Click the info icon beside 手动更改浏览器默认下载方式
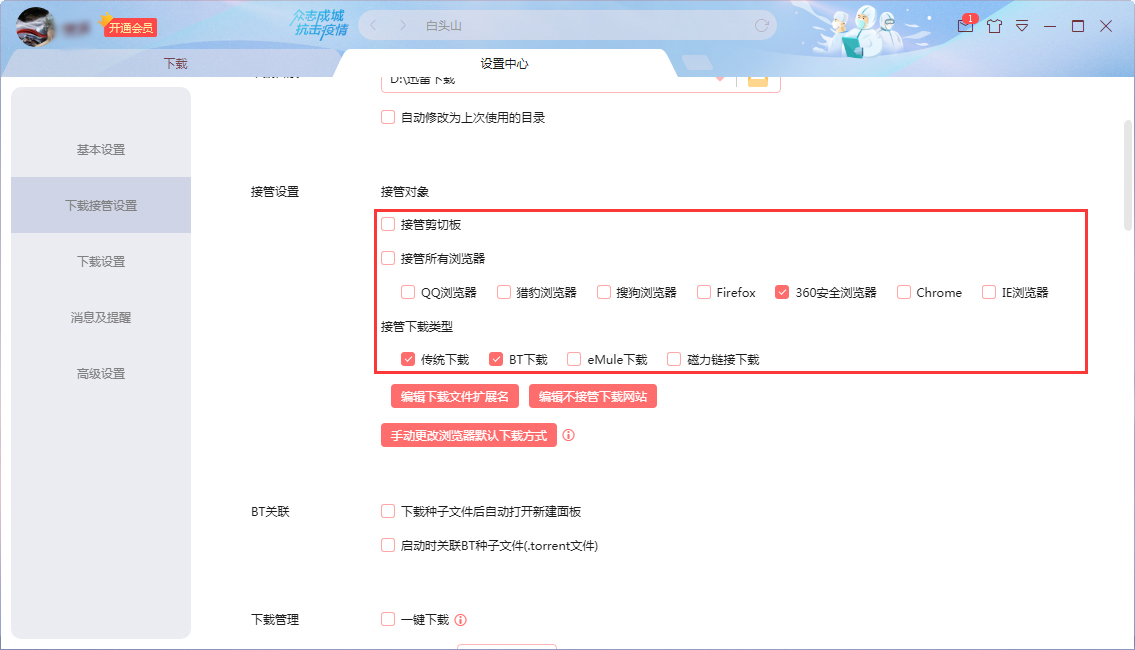Viewport: 1135px width, 650px height. click(570, 435)
